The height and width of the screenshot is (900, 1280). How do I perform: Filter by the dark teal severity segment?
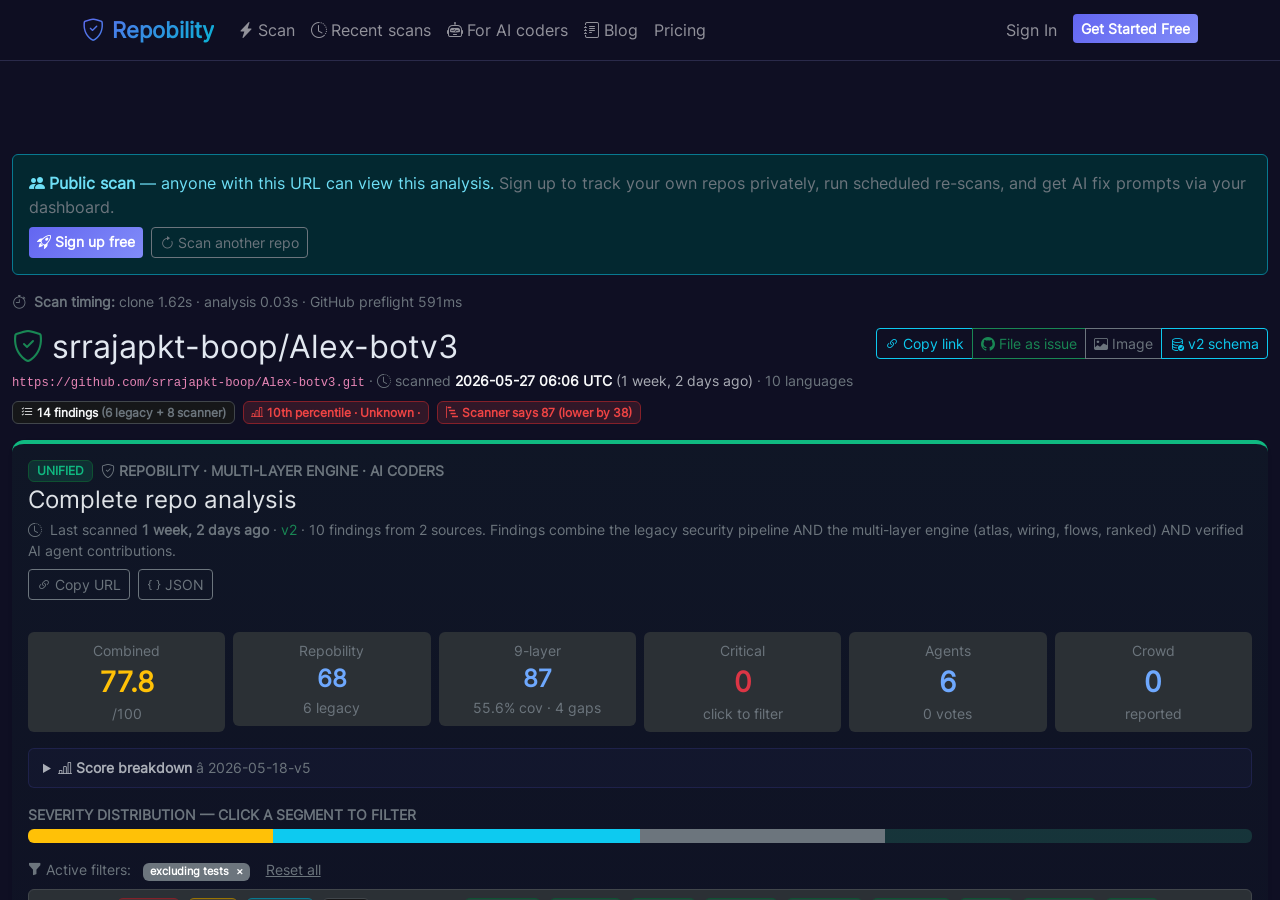1068,836
